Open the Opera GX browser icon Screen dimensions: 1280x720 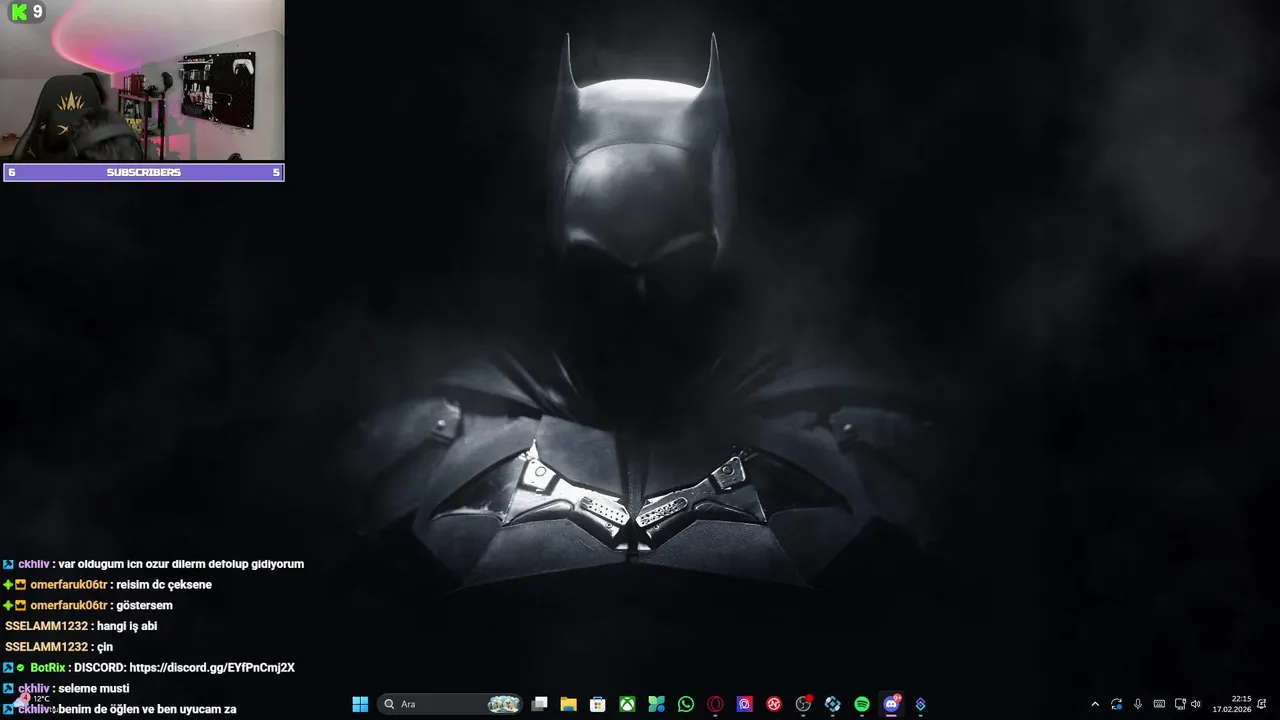715,704
